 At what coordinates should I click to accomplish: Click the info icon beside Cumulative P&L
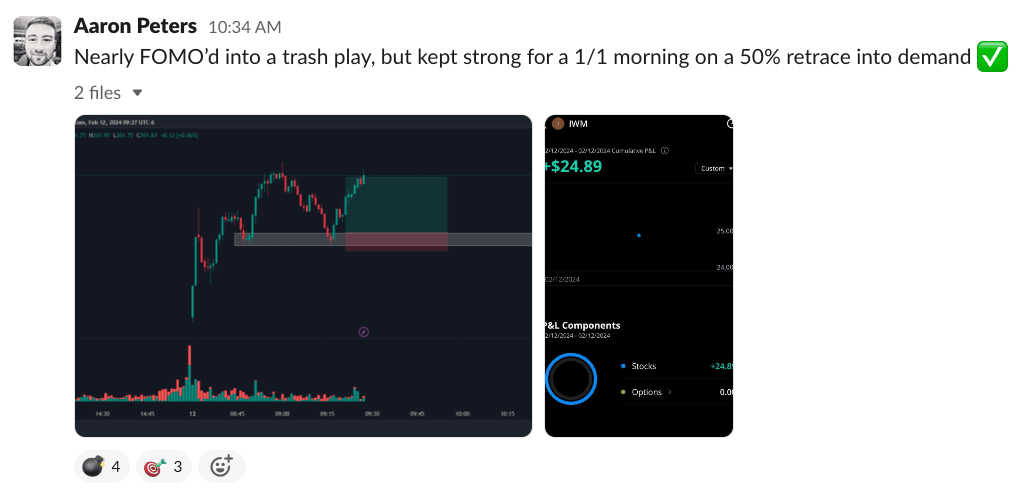(666, 151)
